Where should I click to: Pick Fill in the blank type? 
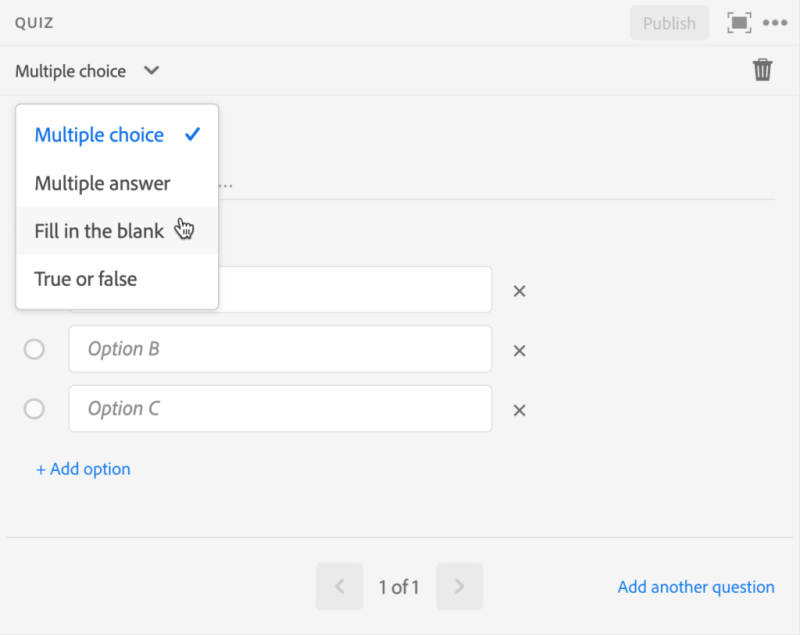point(99,231)
